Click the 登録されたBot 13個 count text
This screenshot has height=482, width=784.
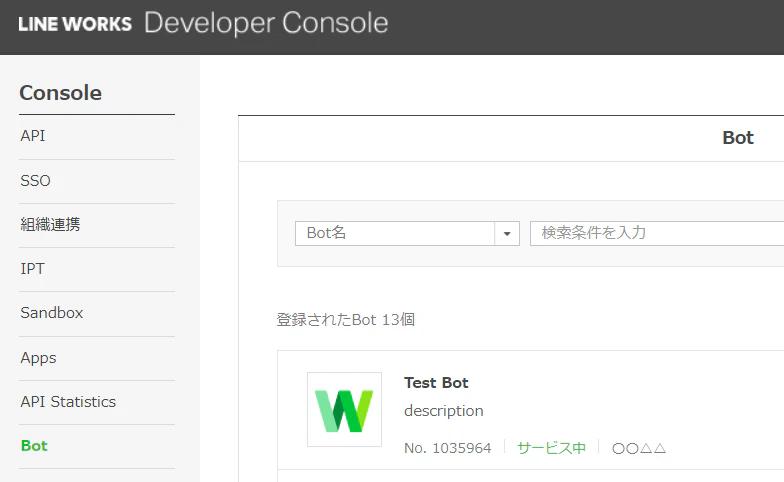[x=346, y=320]
